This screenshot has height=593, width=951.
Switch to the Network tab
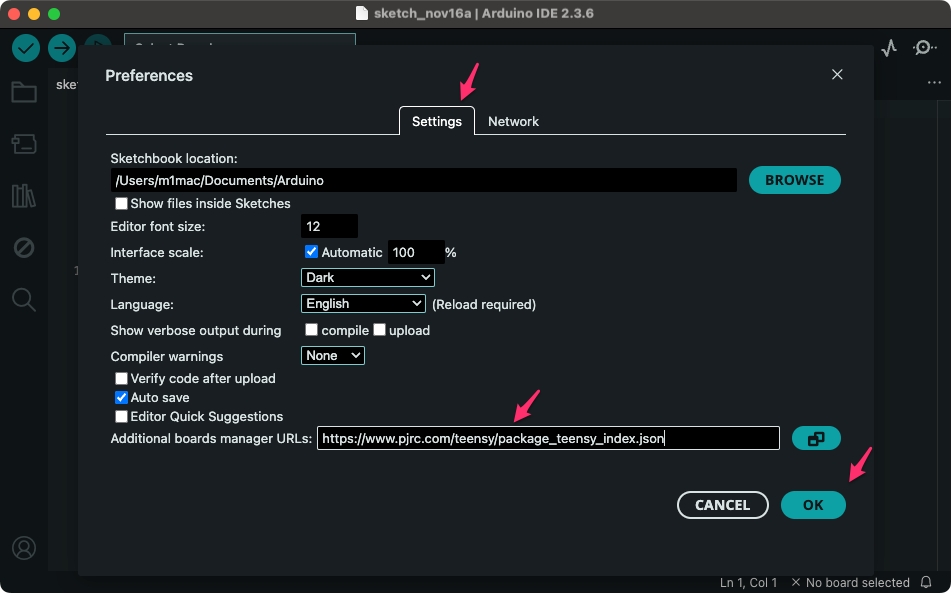point(513,121)
